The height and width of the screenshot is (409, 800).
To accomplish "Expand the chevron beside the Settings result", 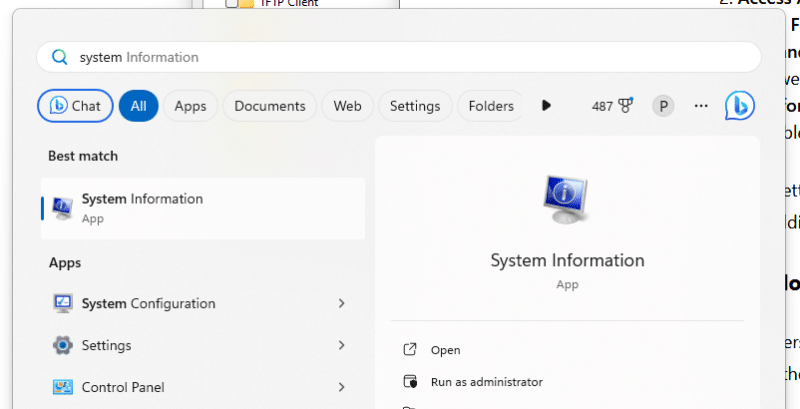I will (x=341, y=345).
